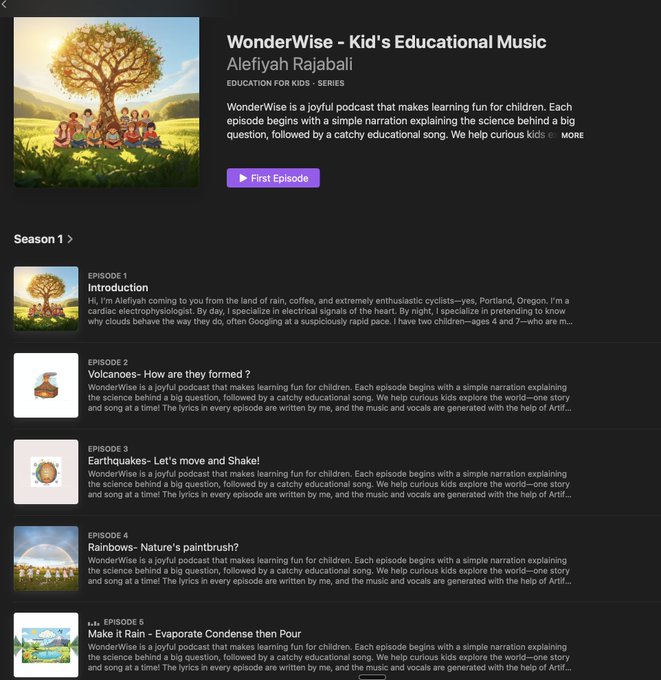Screen dimensions: 661x680
Task: Open the rainbow artwork for Episode 4
Action: pyautogui.click(x=46, y=558)
